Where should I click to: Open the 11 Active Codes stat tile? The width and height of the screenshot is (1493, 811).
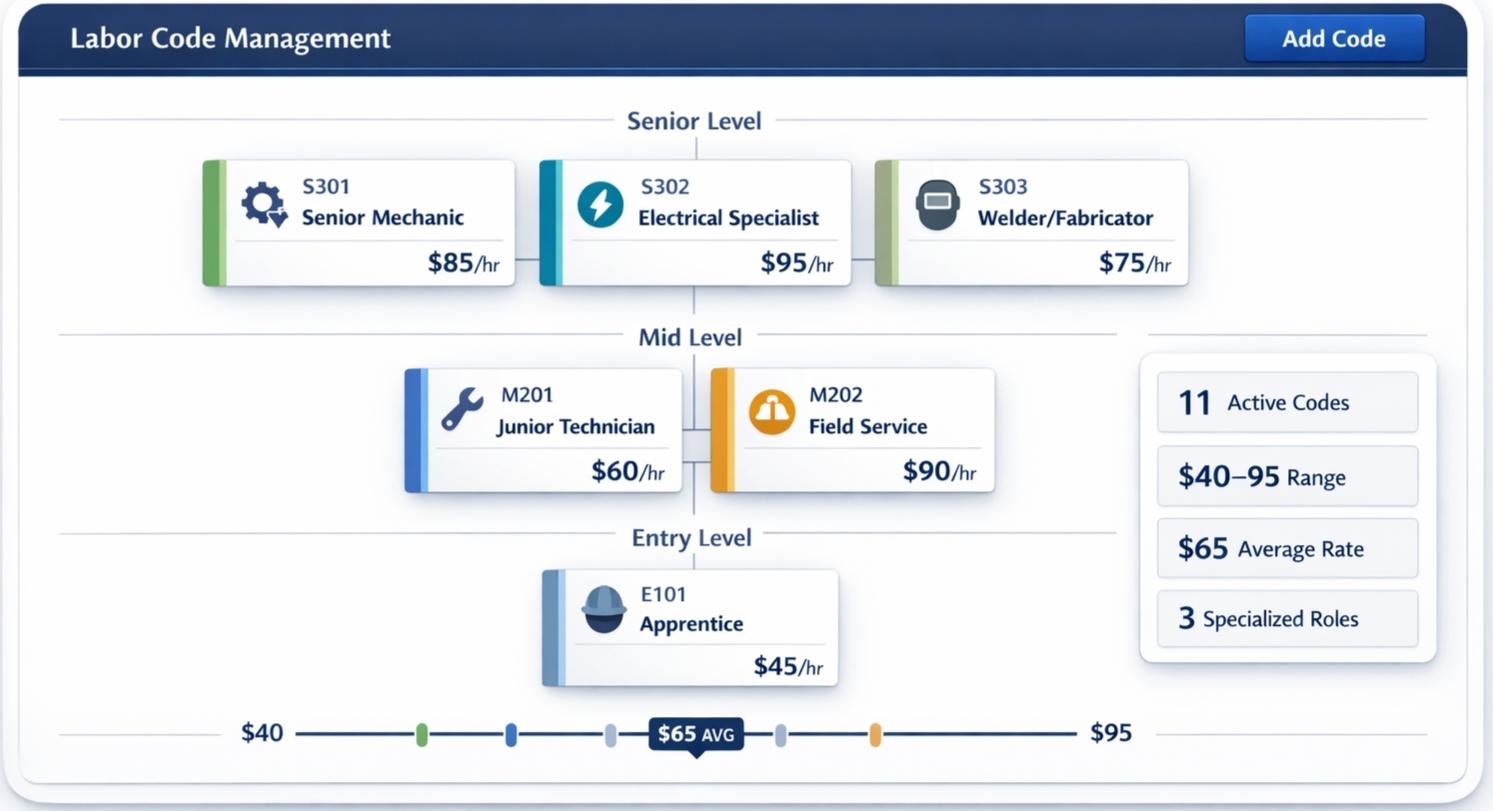1287,403
